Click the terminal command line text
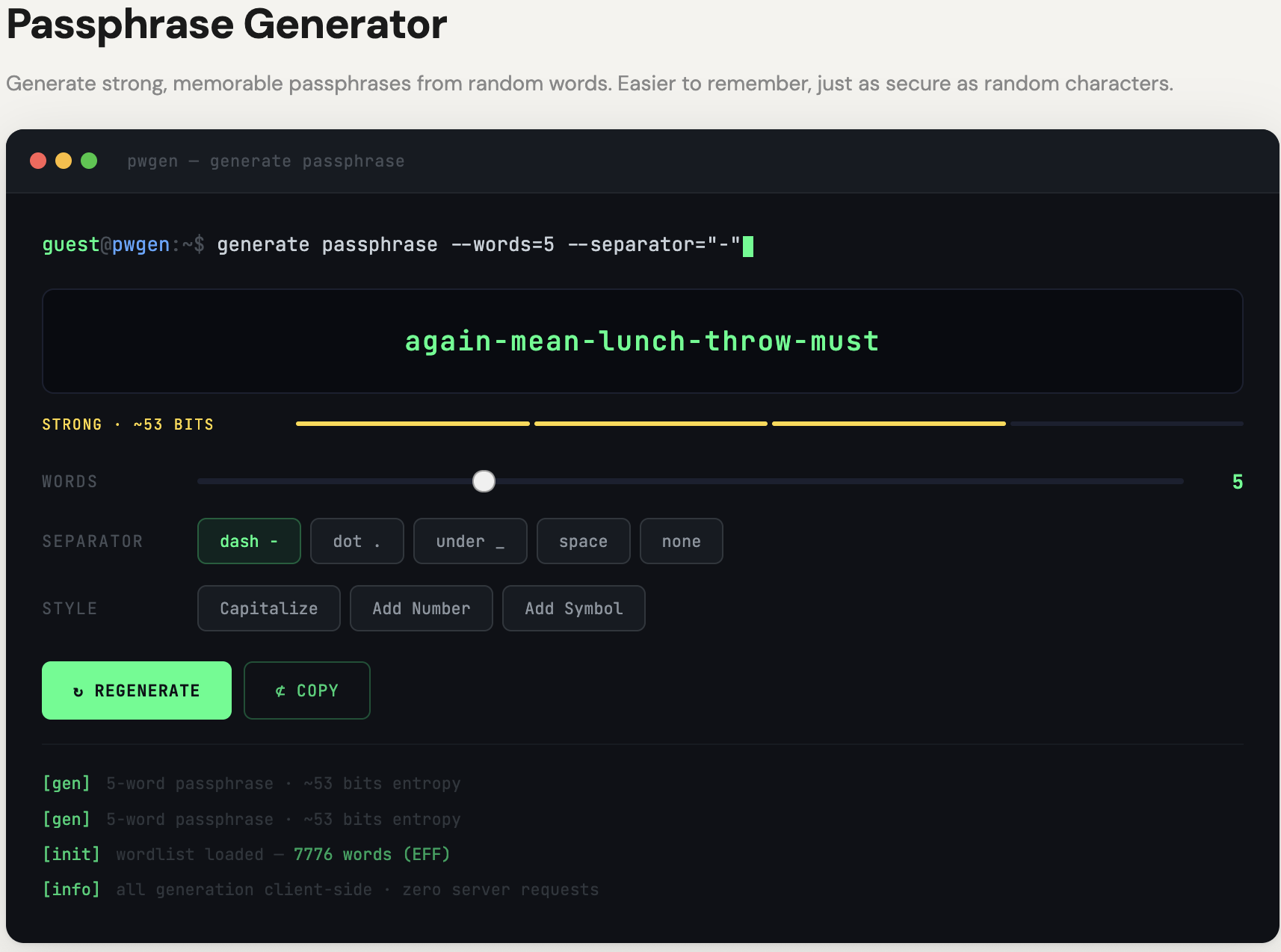The height and width of the screenshot is (952, 1281). 478,245
